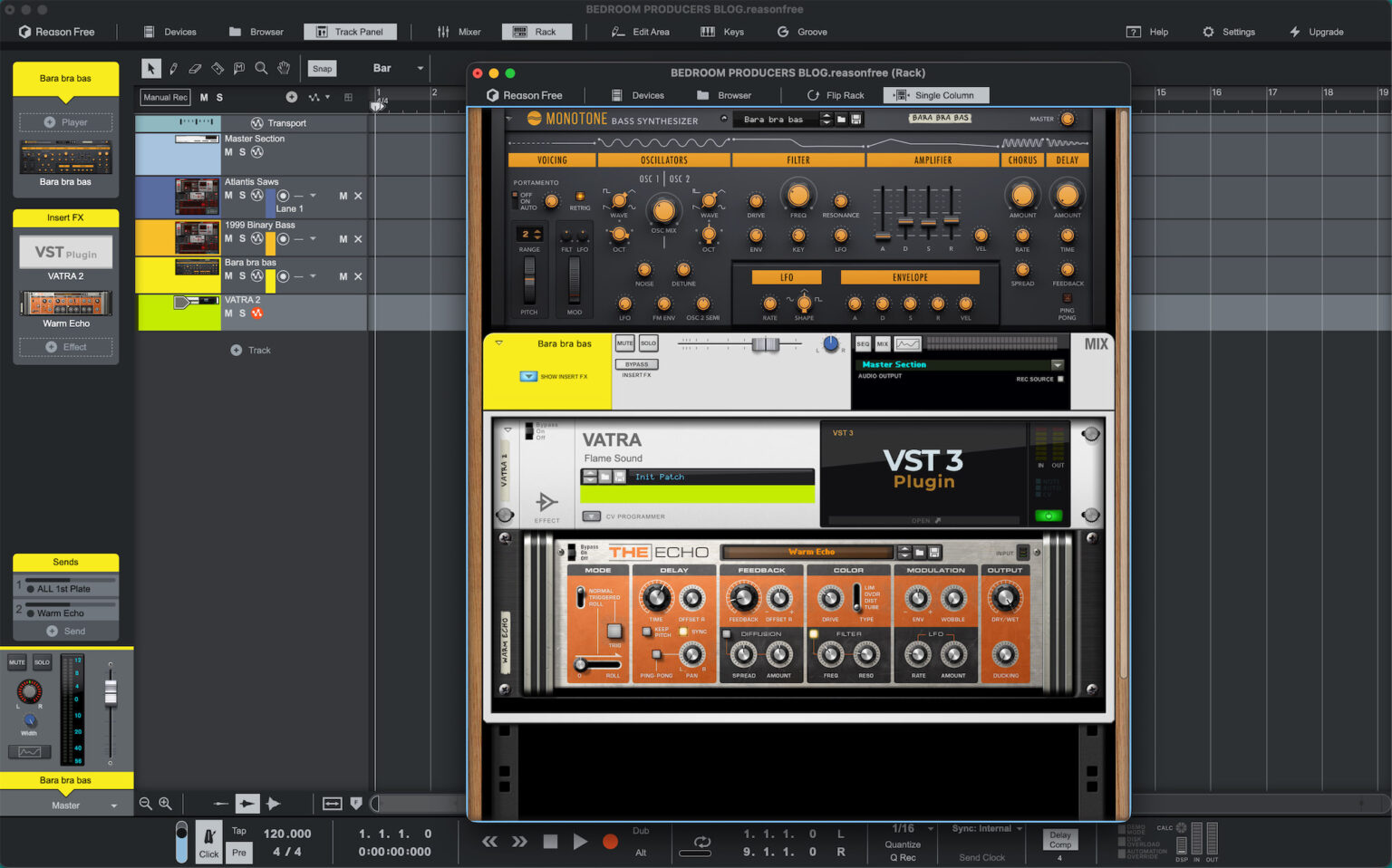This screenshot has width=1392, height=868.
Task: Open the Mixer view
Action: click(459, 32)
